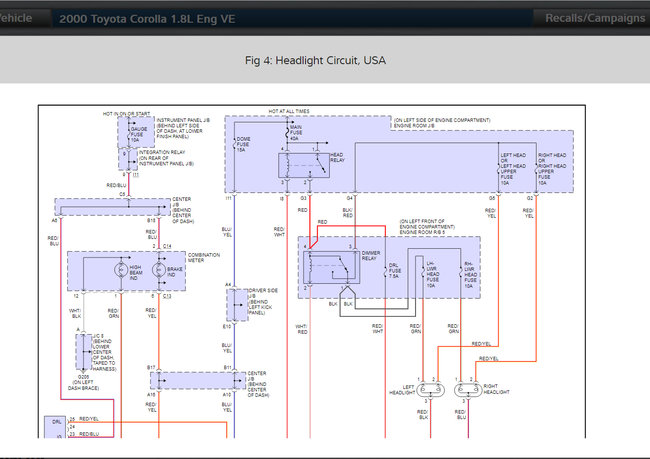This screenshot has width=650, height=459.
Task: Click the BRAKE IND label
Action: pyautogui.click(x=175, y=272)
